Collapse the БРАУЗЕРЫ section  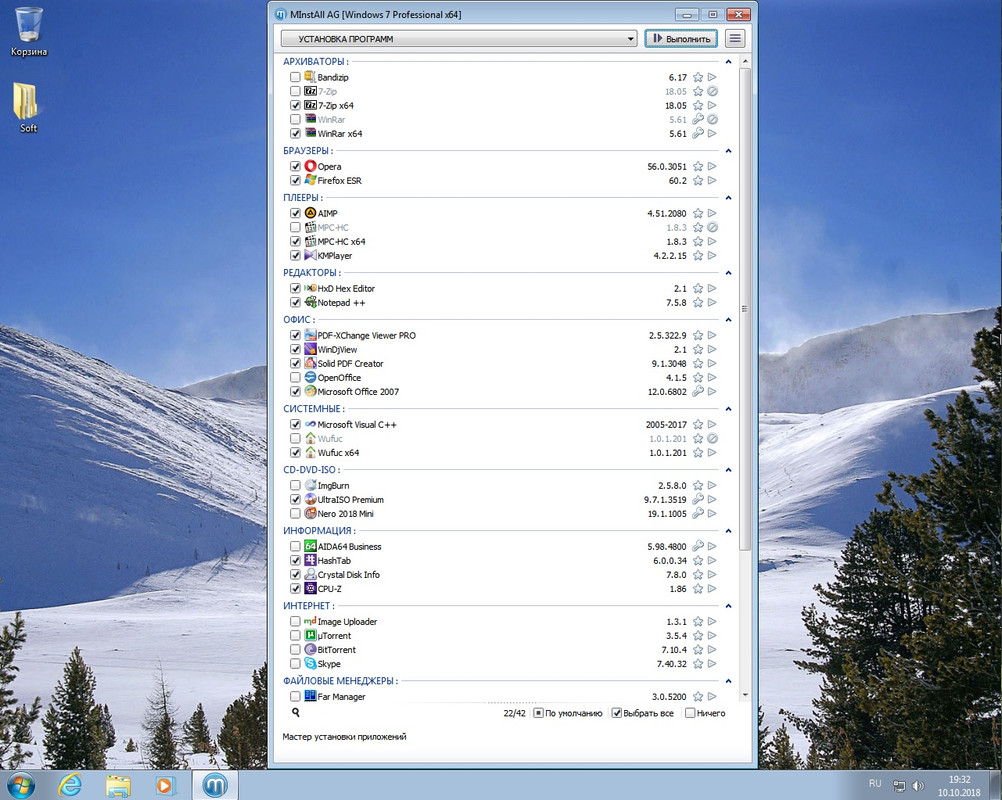pyautogui.click(x=728, y=151)
